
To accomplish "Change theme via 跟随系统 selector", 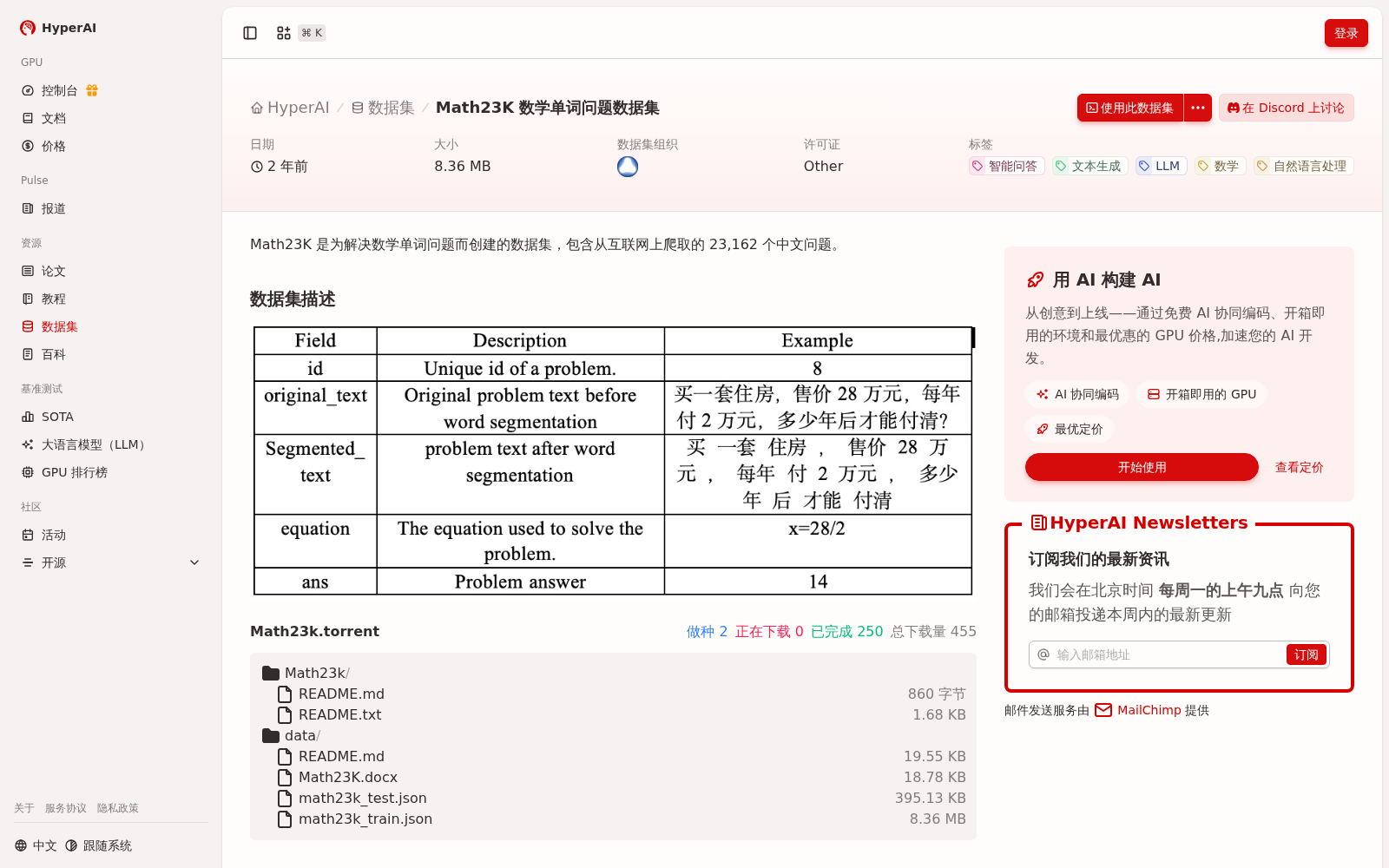I will (x=98, y=845).
